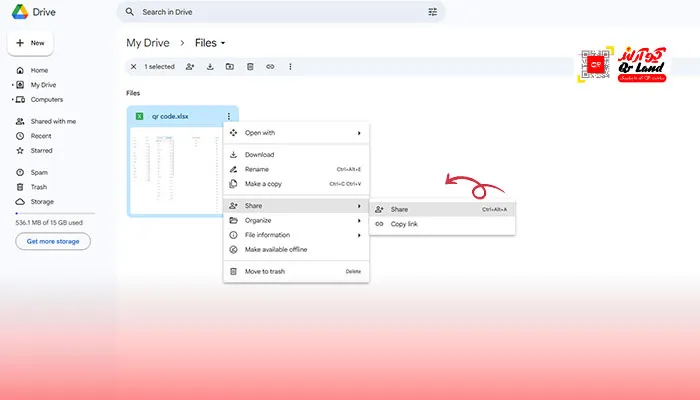Open three-dot menu on qr code.xlsx

point(229,117)
